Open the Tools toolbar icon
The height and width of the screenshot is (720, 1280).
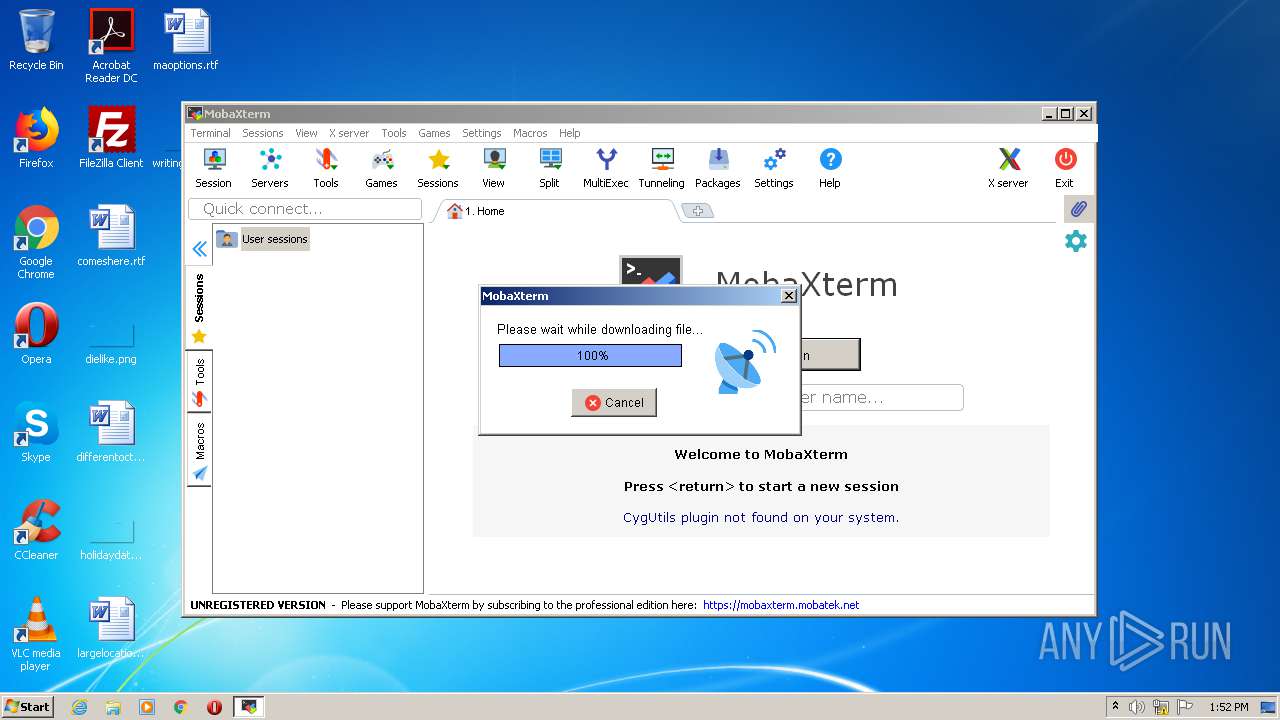point(326,168)
